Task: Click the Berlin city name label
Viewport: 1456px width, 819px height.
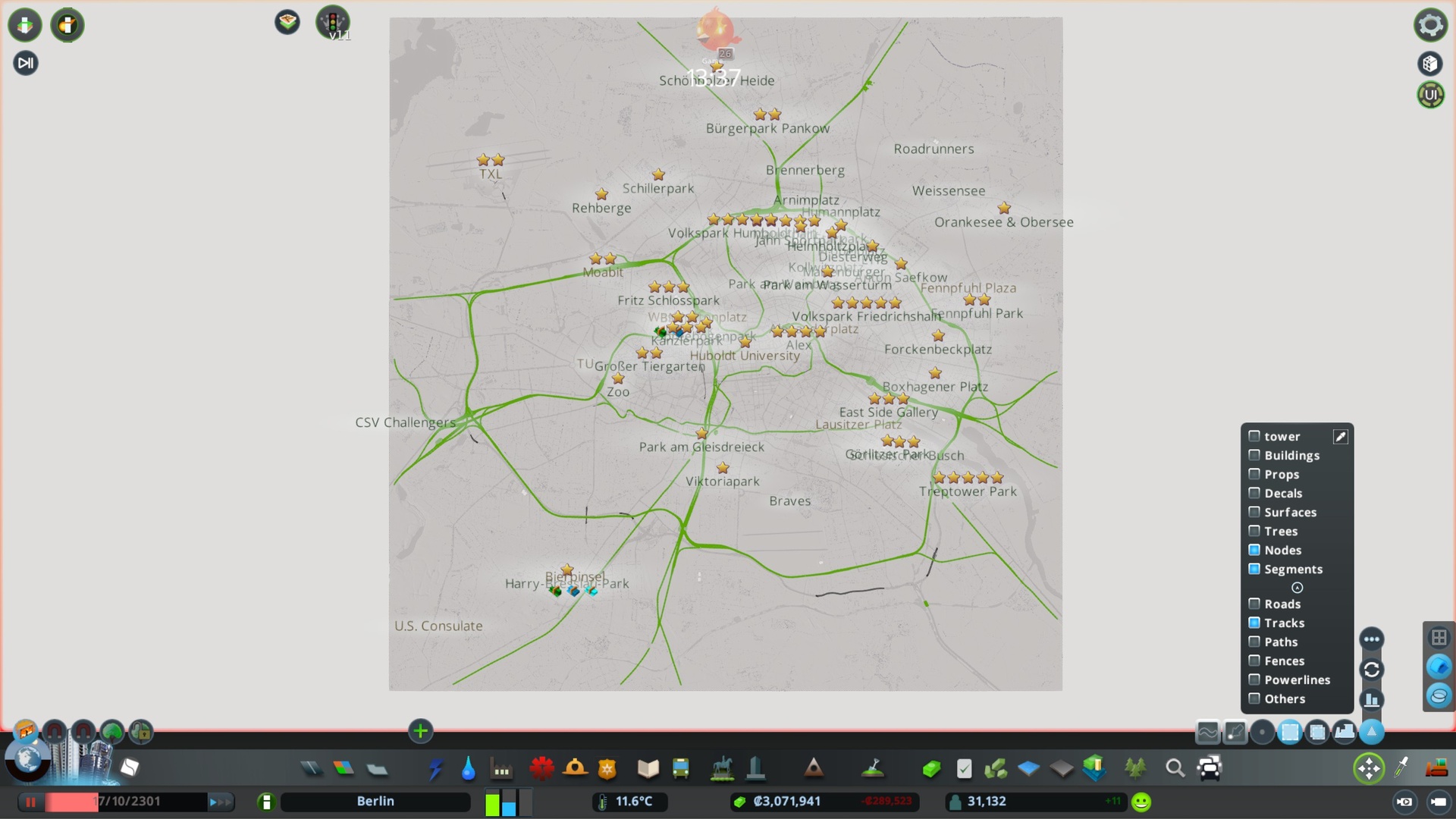Action: pyautogui.click(x=375, y=800)
